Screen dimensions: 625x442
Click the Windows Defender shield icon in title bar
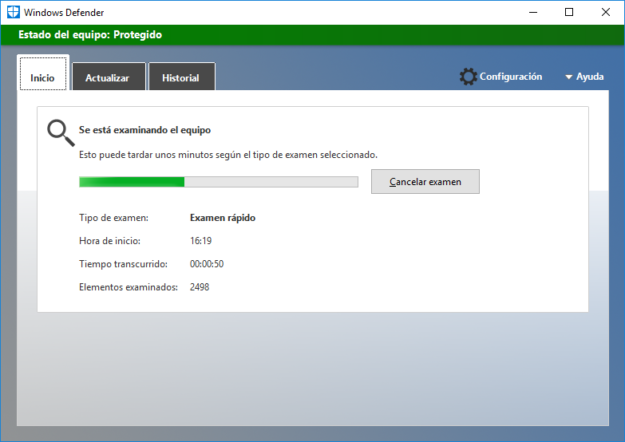click(x=13, y=12)
